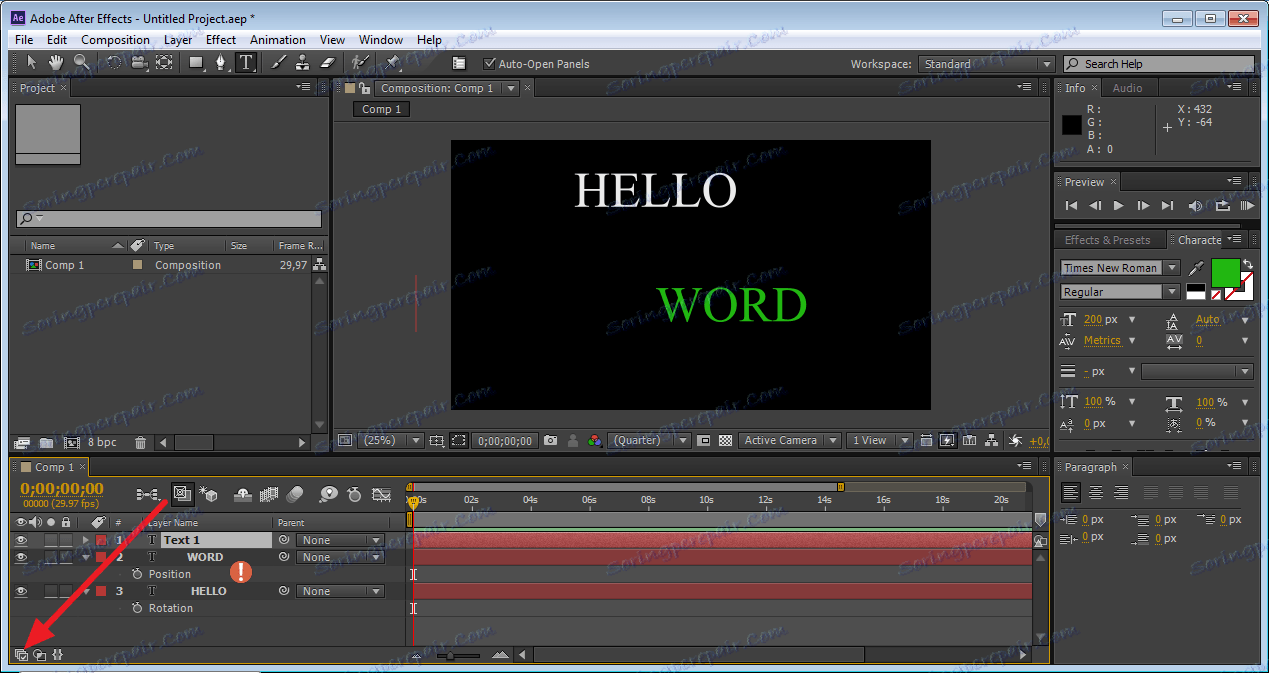Click the green fill color swatch
Image resolution: width=1269 pixels, height=673 pixels.
1225,271
